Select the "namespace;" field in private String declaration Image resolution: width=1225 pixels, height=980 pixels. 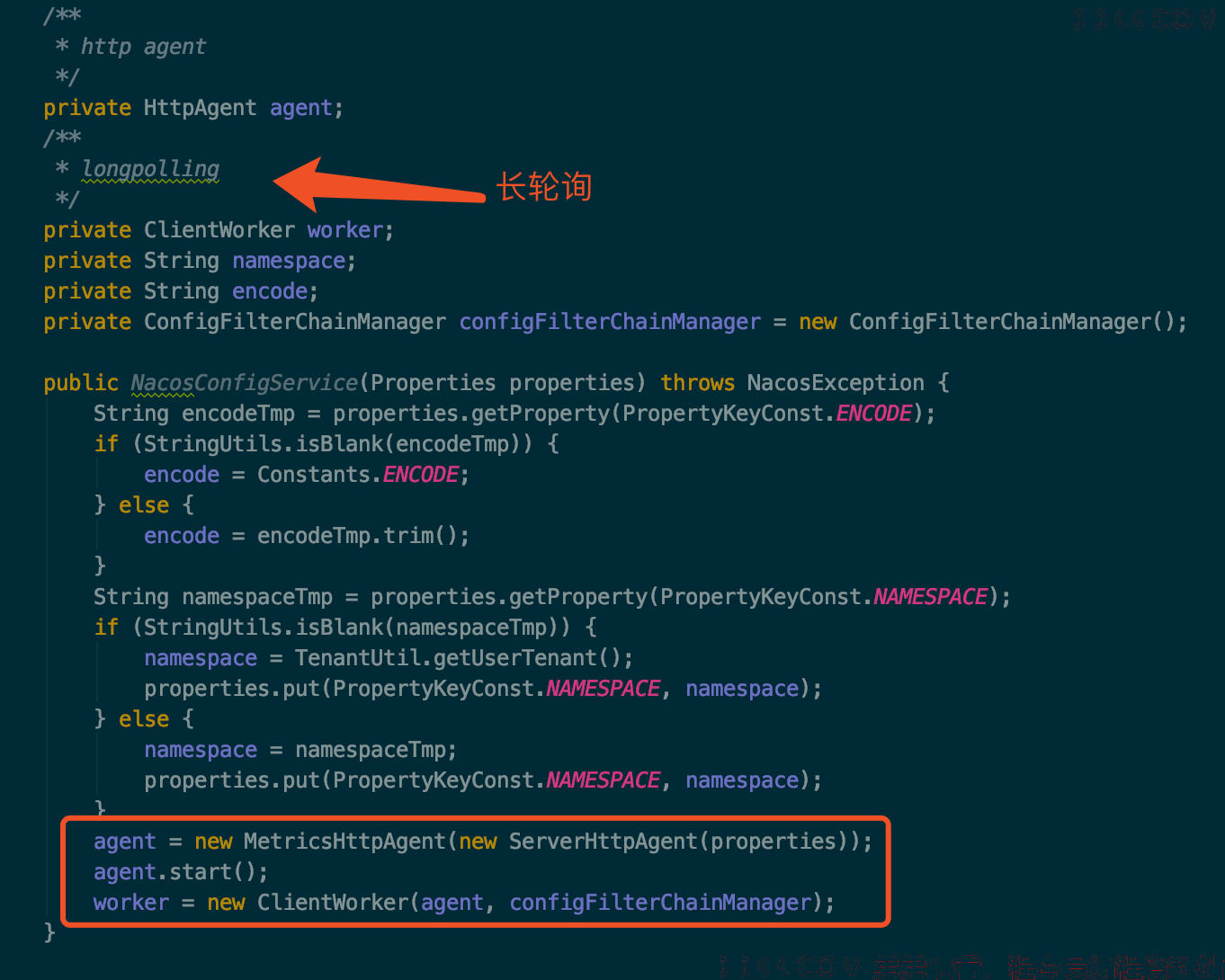[x=294, y=261]
